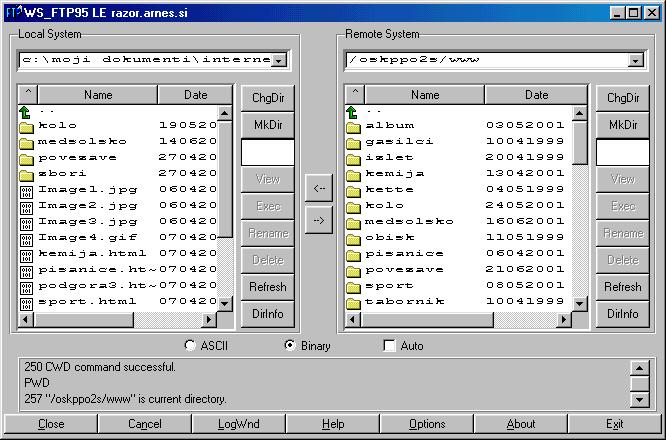Screen dimensions: 666x440
Task: Click the Image1.jpg file icon
Action: [x=26, y=190]
